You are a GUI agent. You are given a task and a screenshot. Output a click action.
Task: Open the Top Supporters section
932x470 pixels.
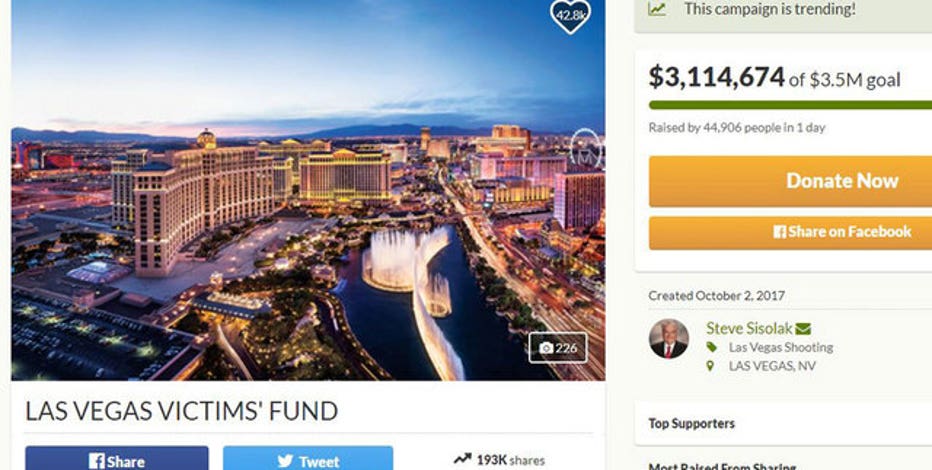(x=691, y=424)
